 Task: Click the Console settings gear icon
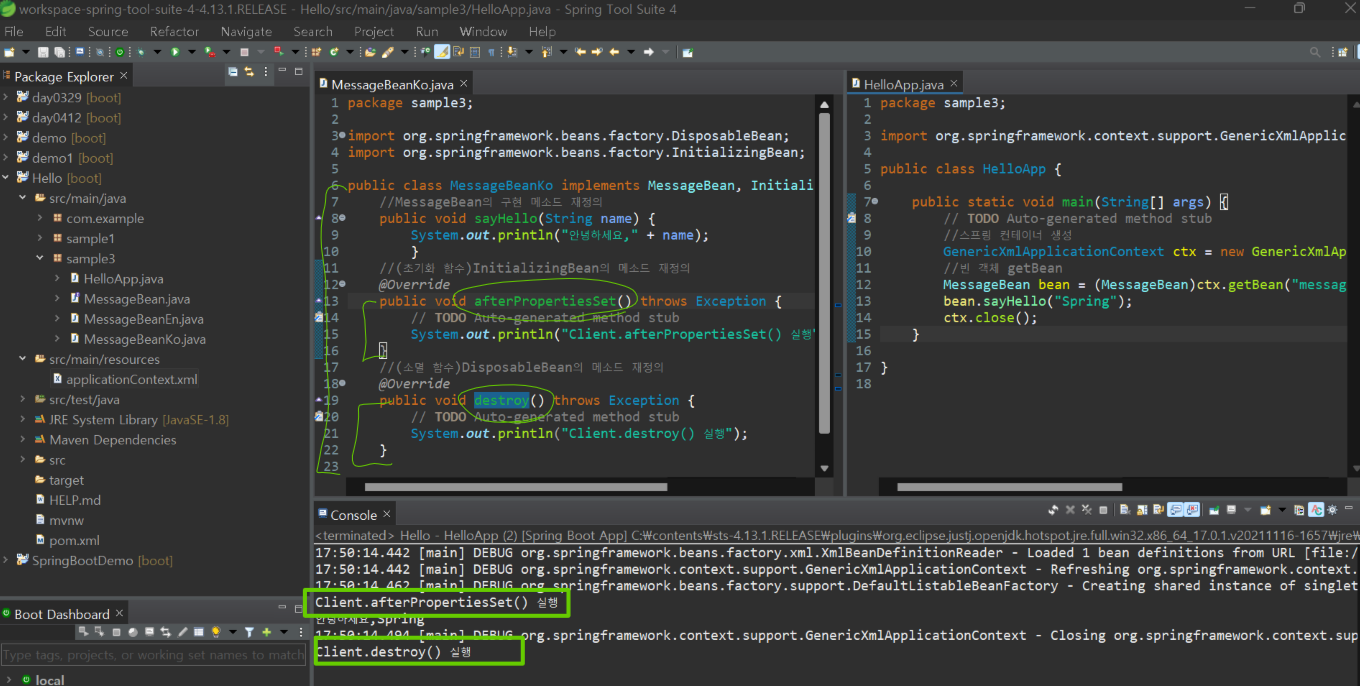[1332, 510]
